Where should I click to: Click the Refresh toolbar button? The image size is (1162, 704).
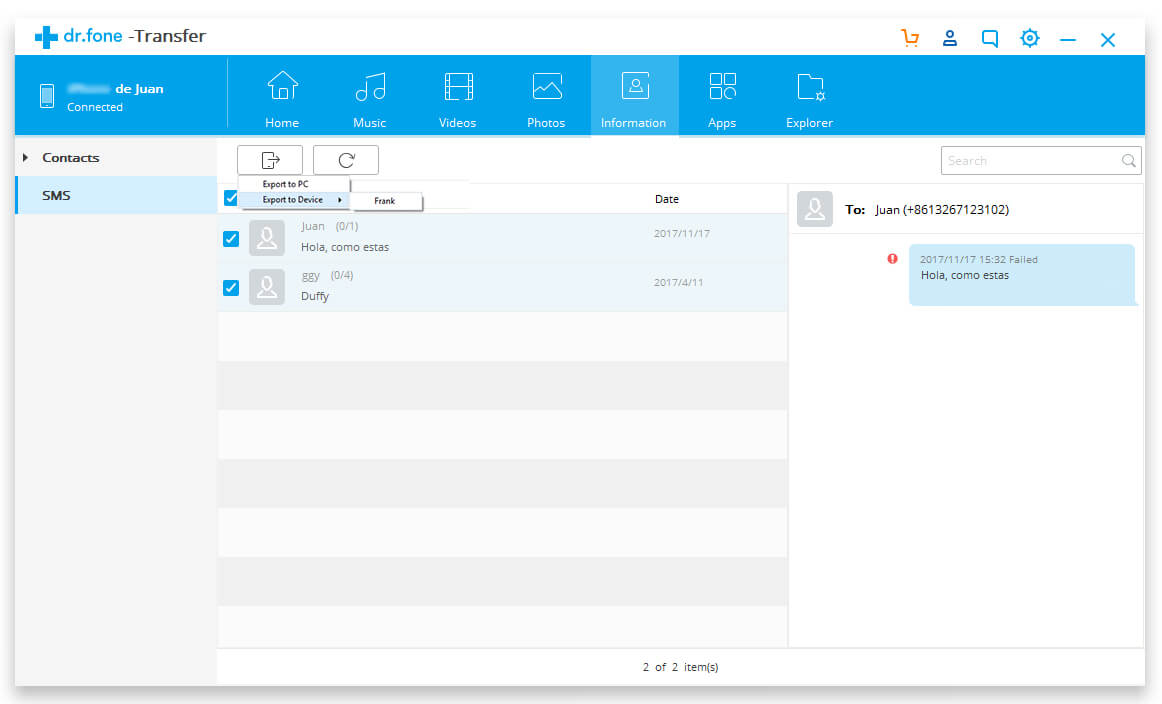(346, 160)
